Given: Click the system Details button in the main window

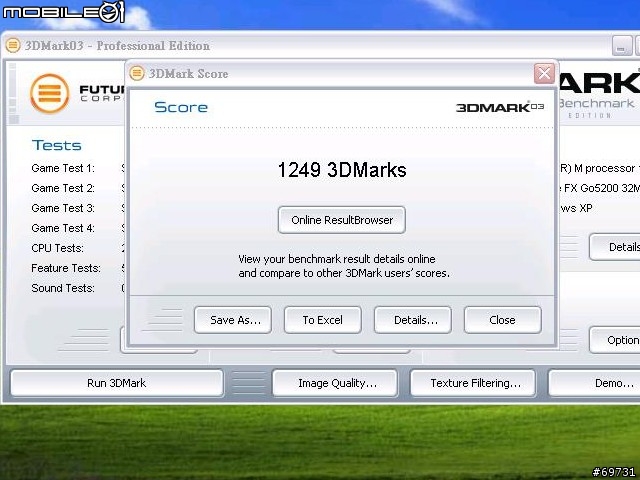Looking at the screenshot, I should [x=615, y=247].
